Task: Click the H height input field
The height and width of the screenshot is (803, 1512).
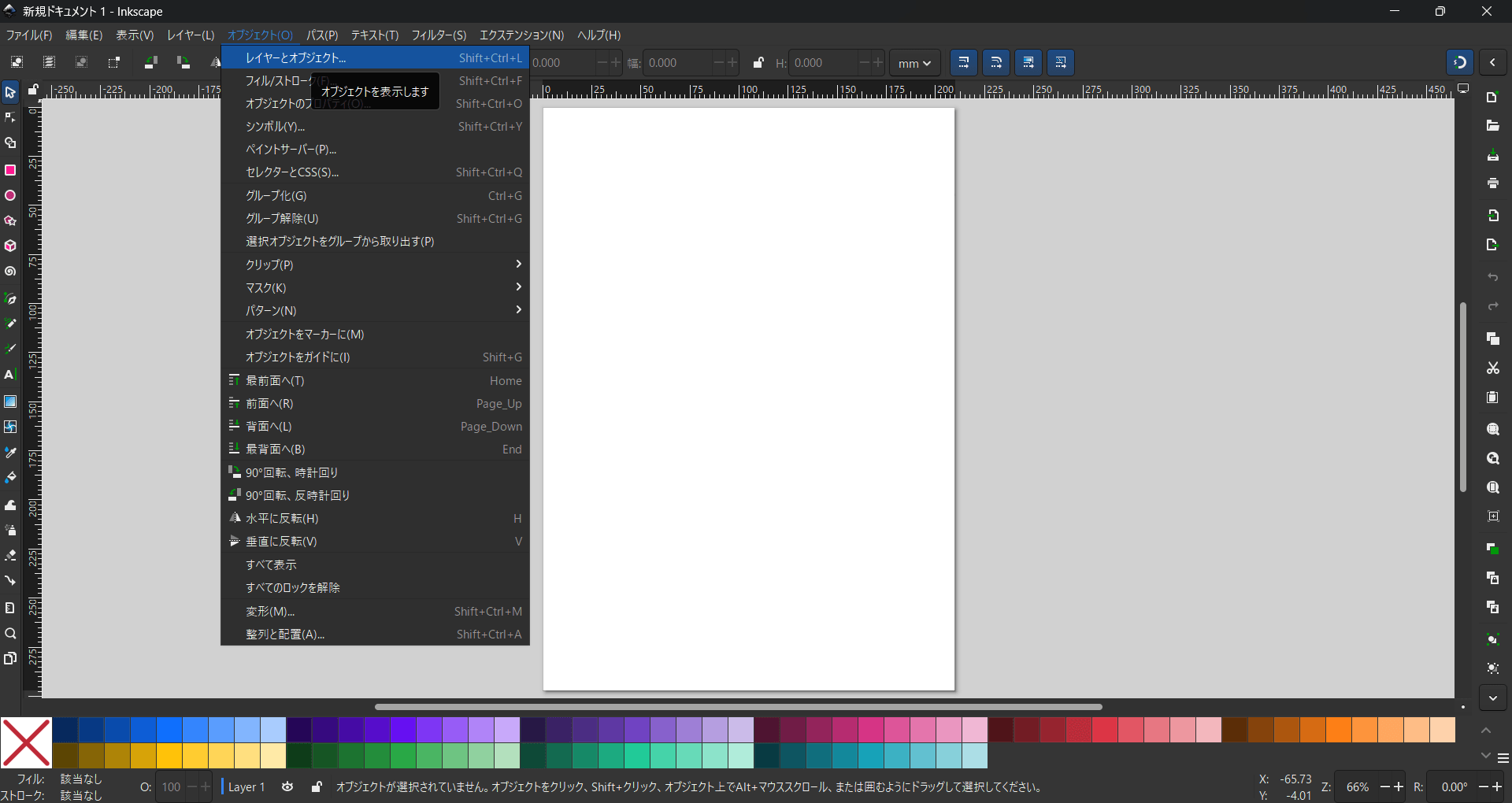Action: tap(823, 63)
